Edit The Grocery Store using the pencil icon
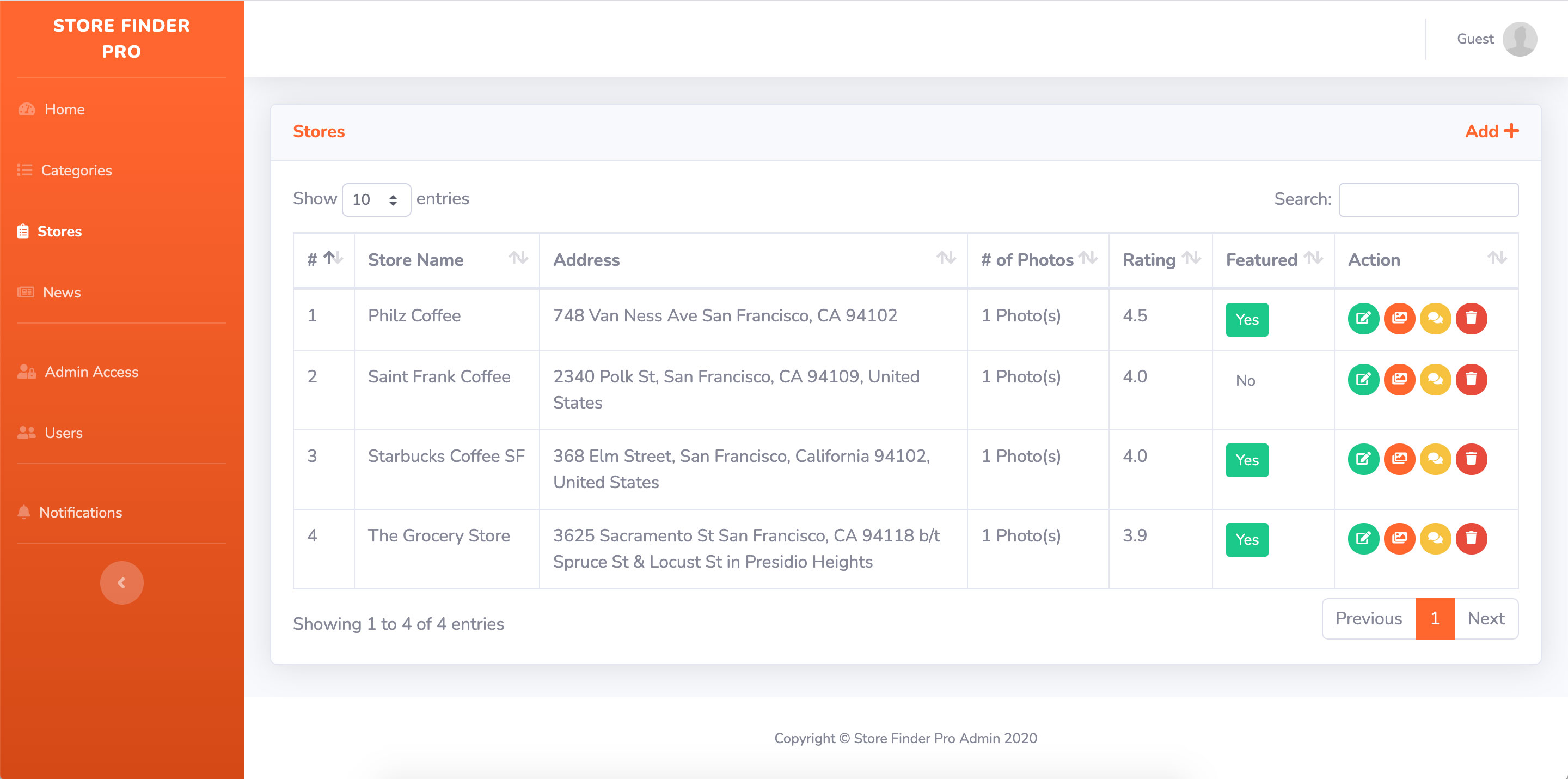This screenshot has height=779, width=1568. coord(1363,538)
